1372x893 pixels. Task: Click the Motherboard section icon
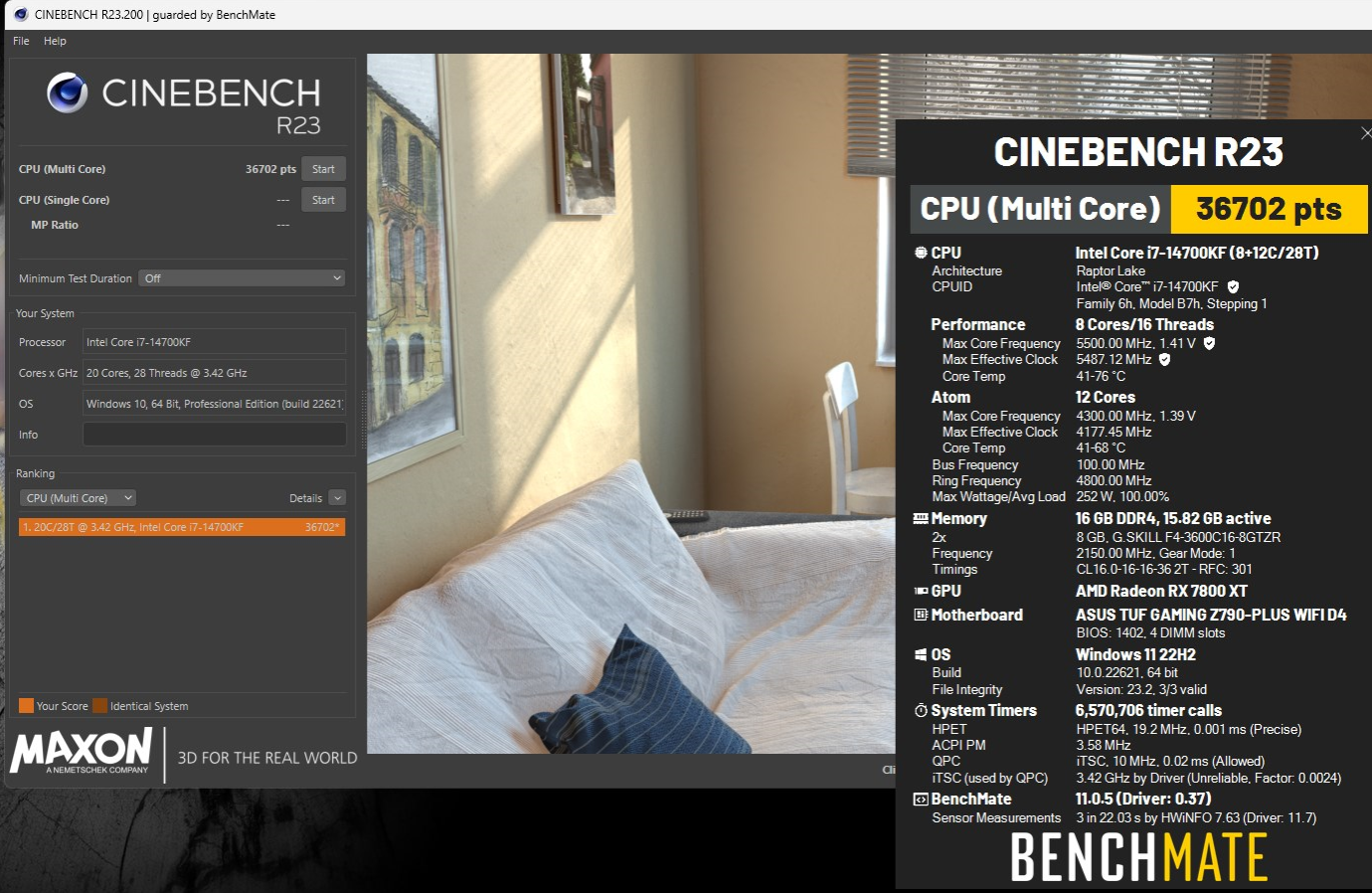pos(921,615)
